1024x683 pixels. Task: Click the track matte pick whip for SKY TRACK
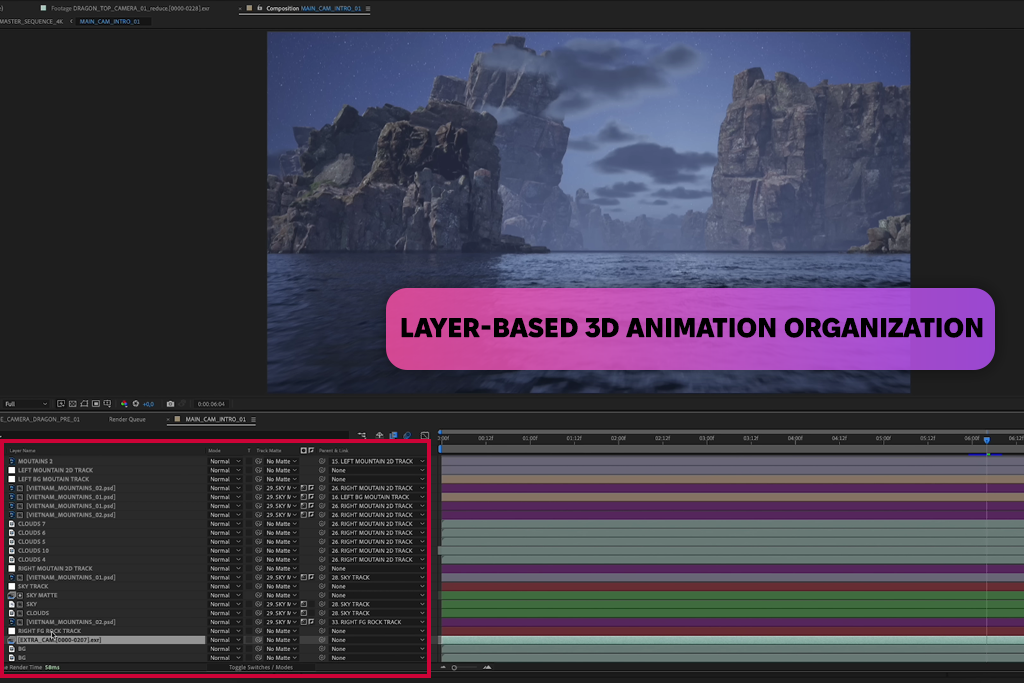pos(259,586)
